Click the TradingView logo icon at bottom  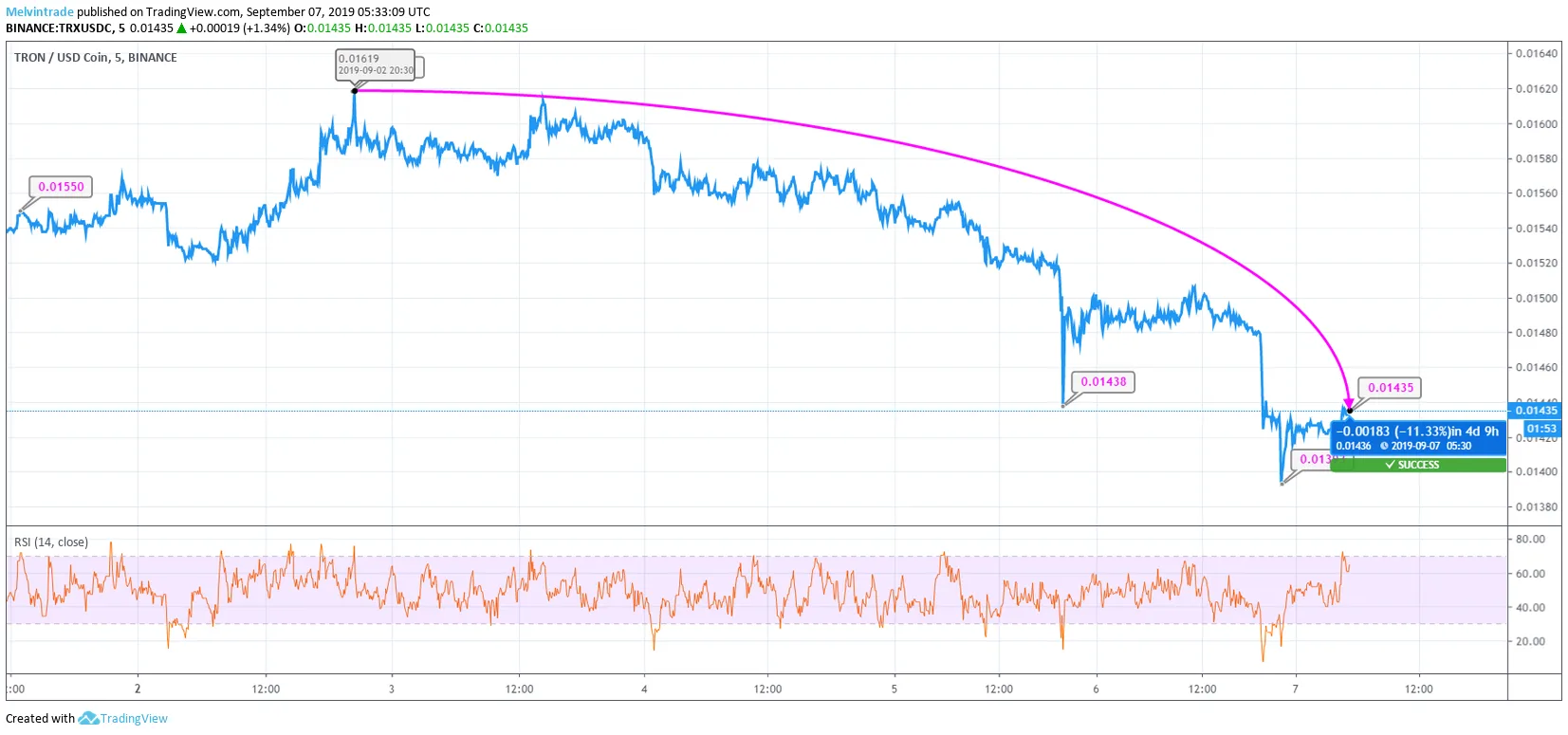[x=88, y=719]
